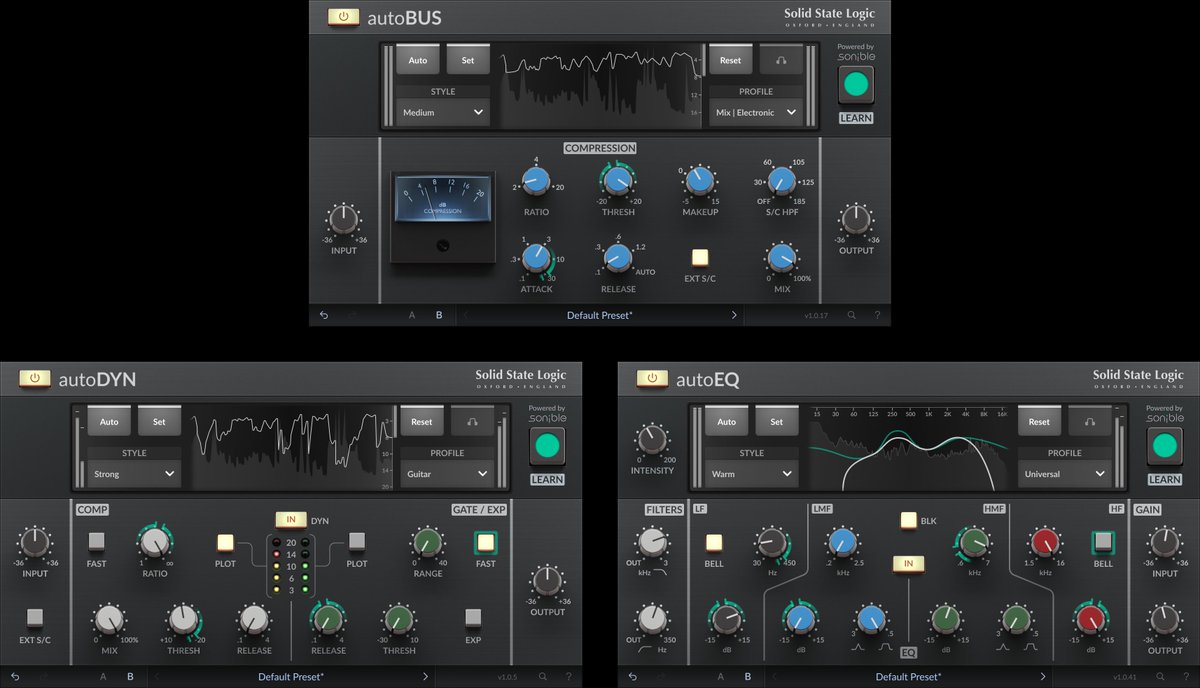This screenshot has height=688, width=1200.
Task: Toggle the EXT S/C switch in autoBUS
Action: coord(700,257)
